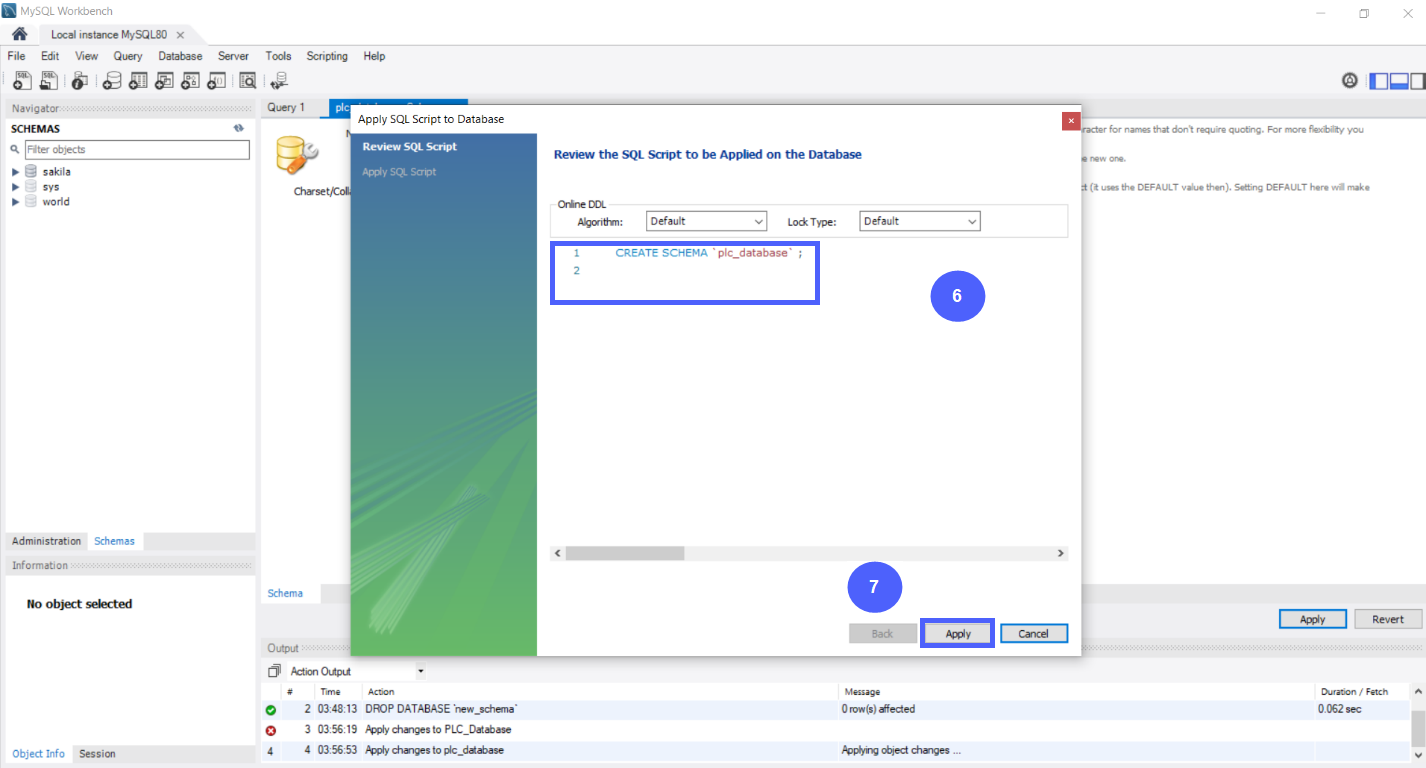Image resolution: width=1426 pixels, height=768 pixels.
Task: Open the Query menu
Action: 128,56
